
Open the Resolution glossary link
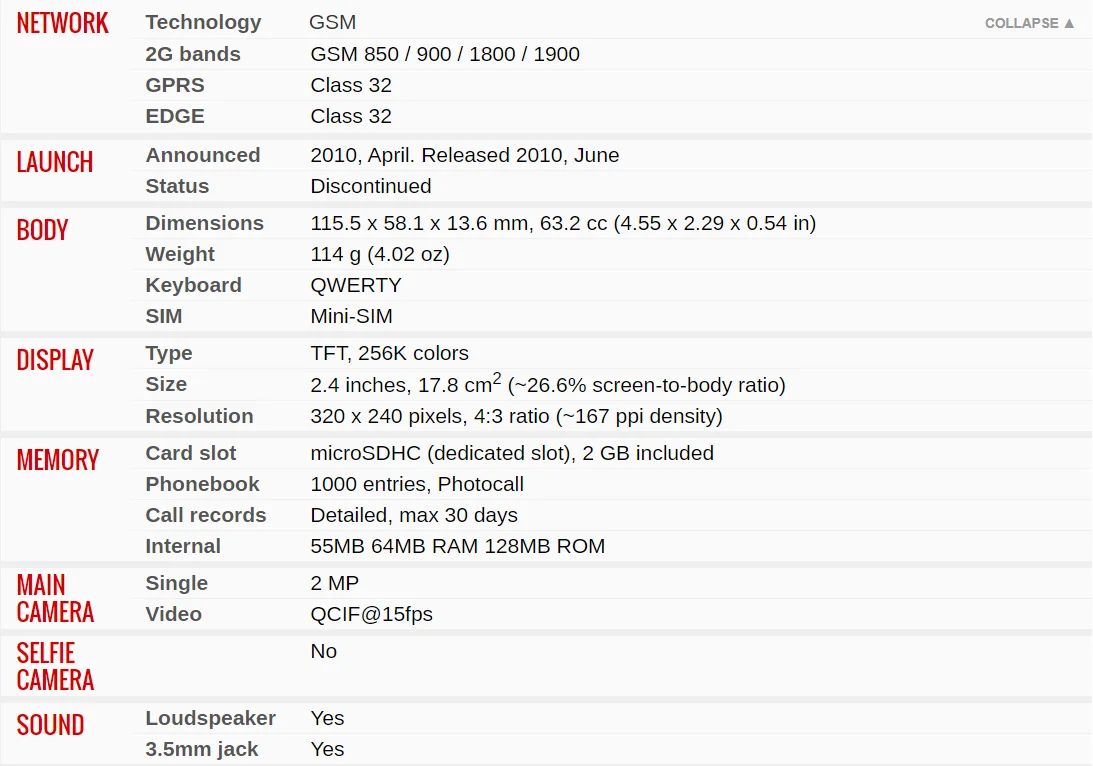tap(199, 416)
